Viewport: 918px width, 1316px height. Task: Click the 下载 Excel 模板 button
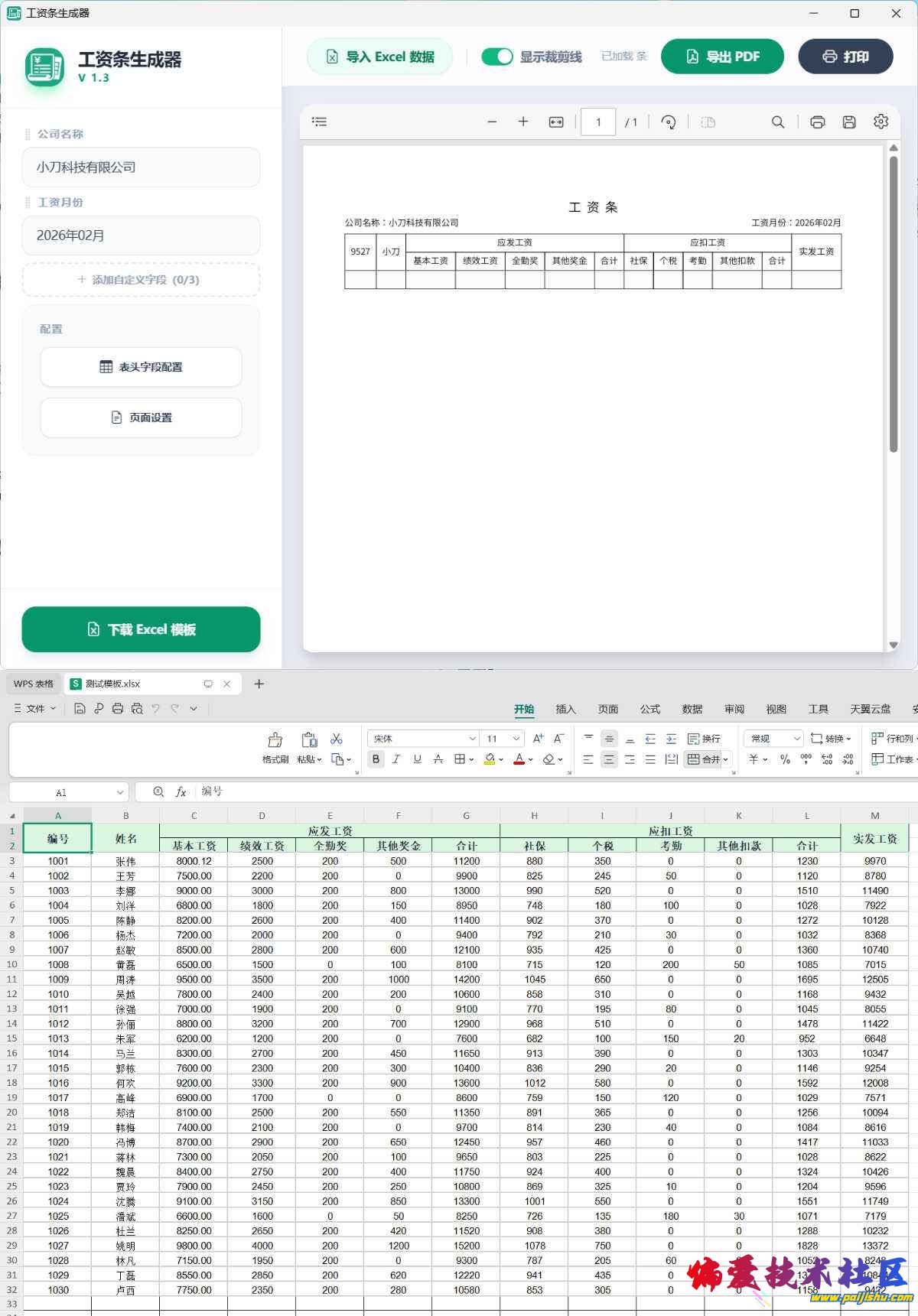coord(141,629)
